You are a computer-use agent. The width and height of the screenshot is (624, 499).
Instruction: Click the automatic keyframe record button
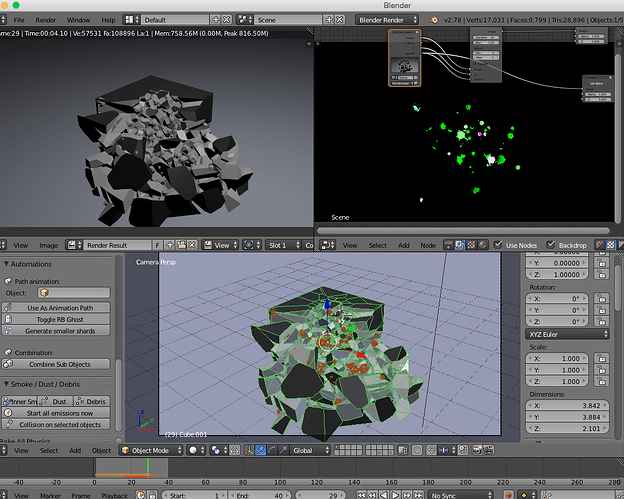pos(508,495)
